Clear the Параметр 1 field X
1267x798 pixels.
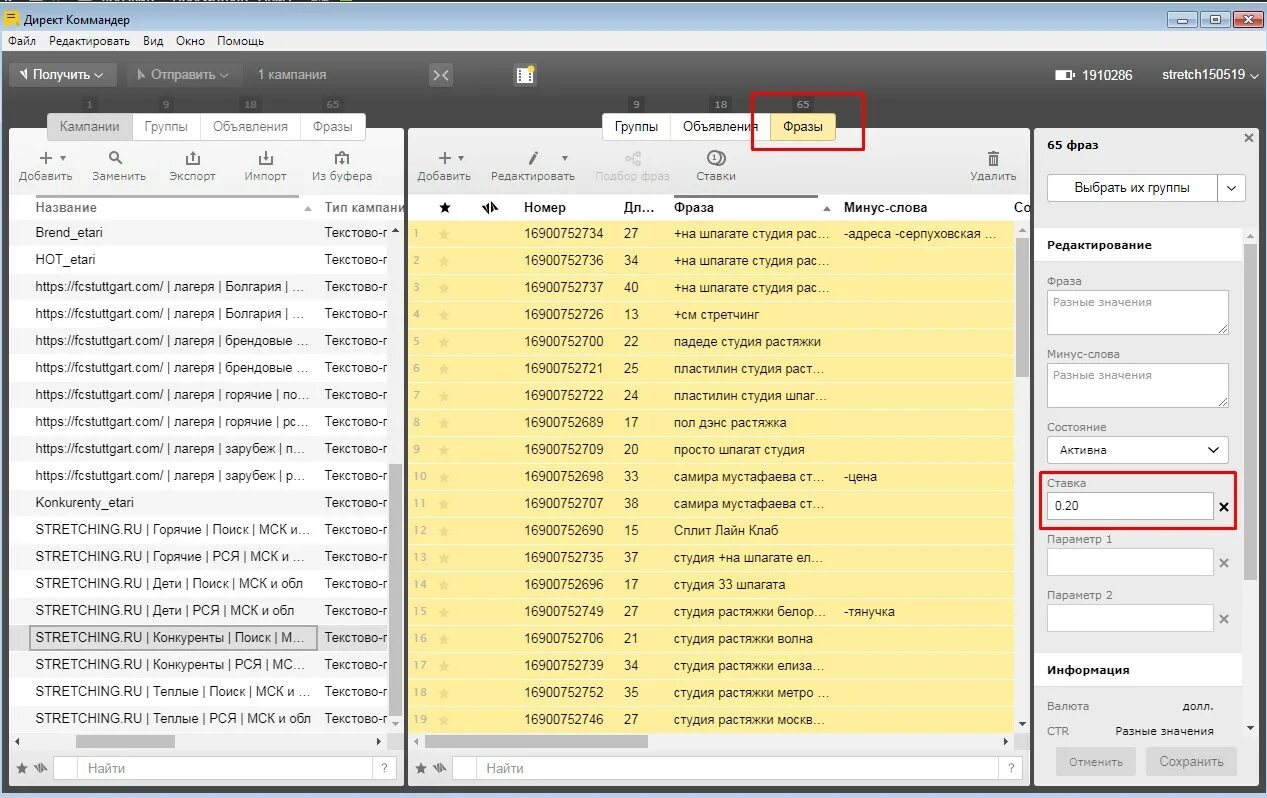1224,563
